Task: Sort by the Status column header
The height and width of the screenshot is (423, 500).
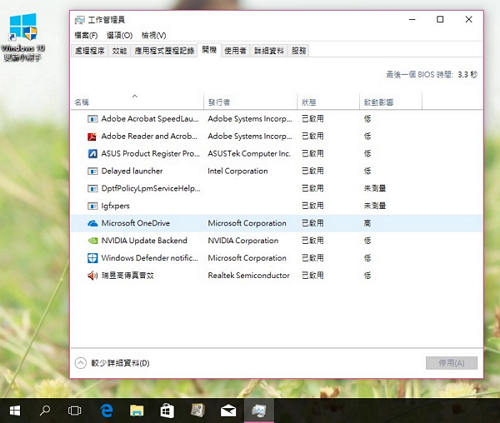Action: pos(328,102)
